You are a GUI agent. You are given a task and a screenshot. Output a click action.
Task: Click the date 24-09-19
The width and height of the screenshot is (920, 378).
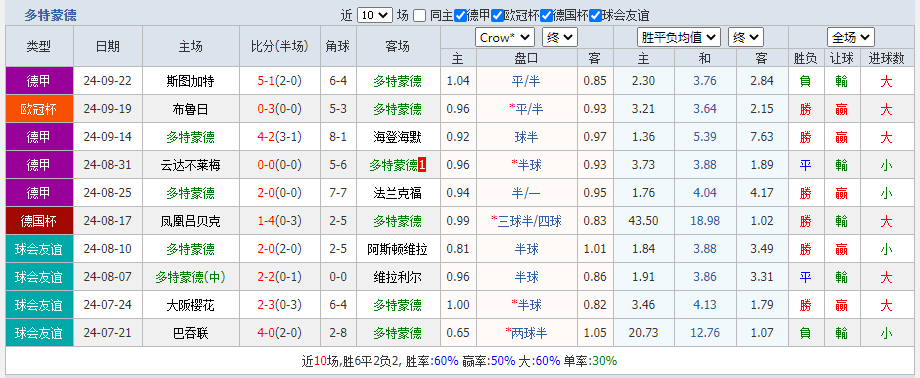coord(108,109)
